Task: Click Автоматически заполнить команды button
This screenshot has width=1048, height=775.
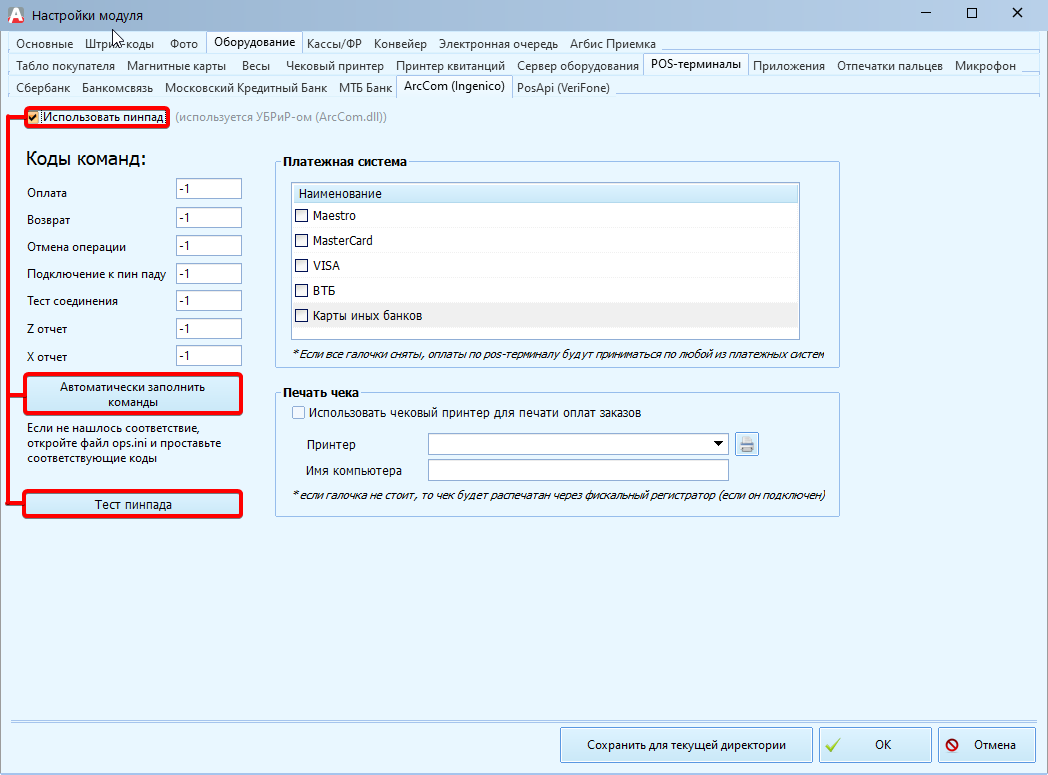Action: pyautogui.click(x=133, y=394)
